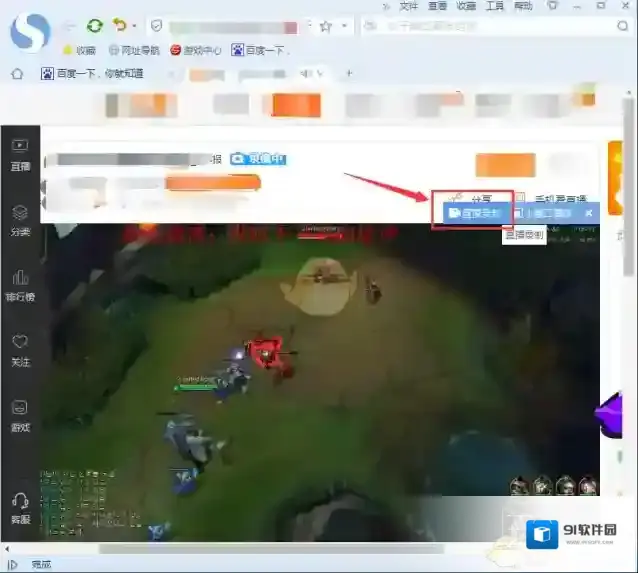Open the 游戏 games sidebar icon

(x=19, y=415)
